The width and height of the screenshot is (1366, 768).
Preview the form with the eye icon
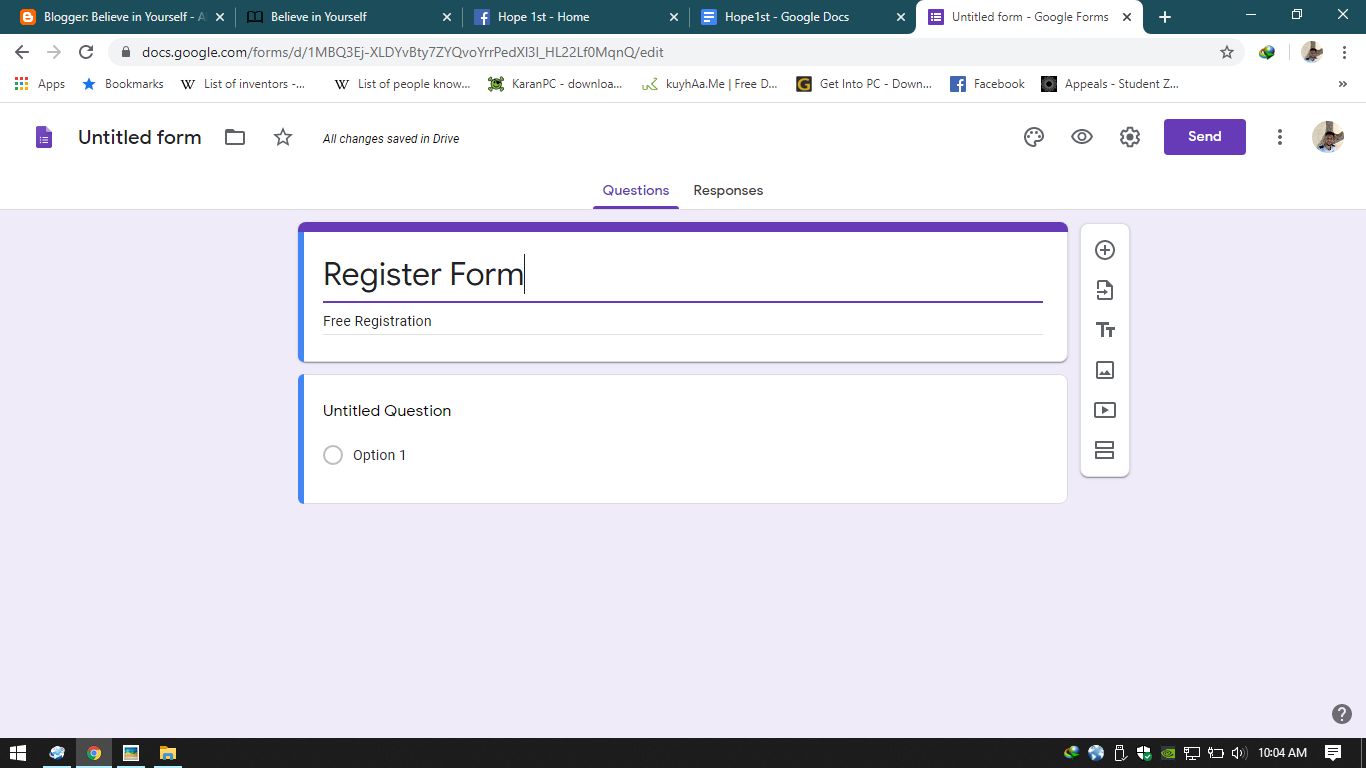click(x=1081, y=137)
